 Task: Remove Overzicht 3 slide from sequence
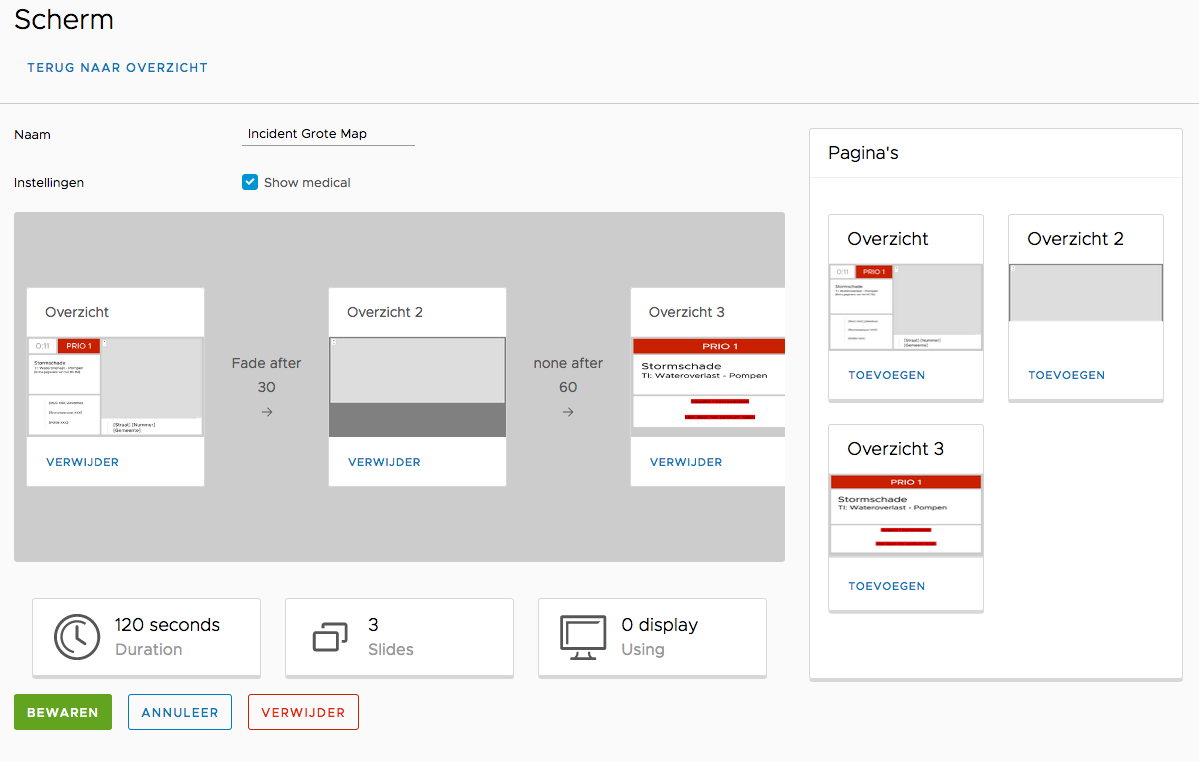tap(686, 462)
